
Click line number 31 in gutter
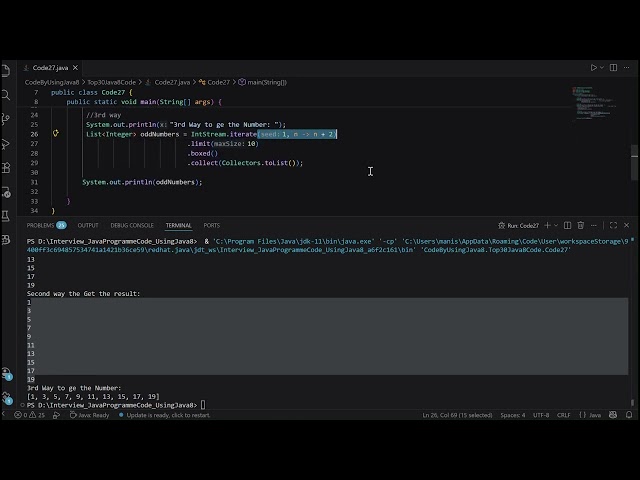(34, 182)
